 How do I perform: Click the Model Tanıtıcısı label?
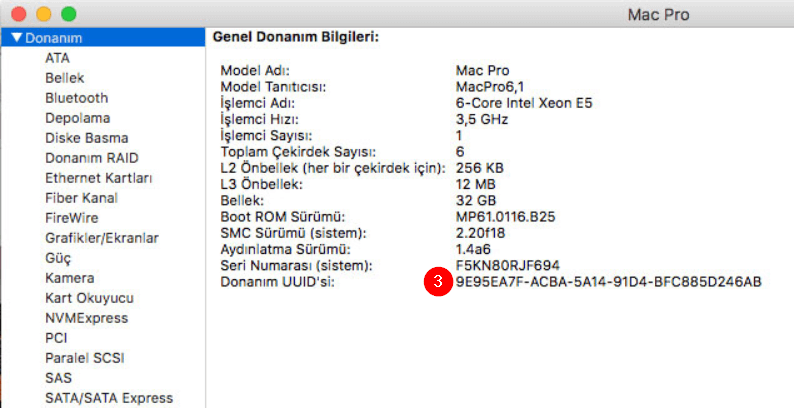click(x=273, y=87)
